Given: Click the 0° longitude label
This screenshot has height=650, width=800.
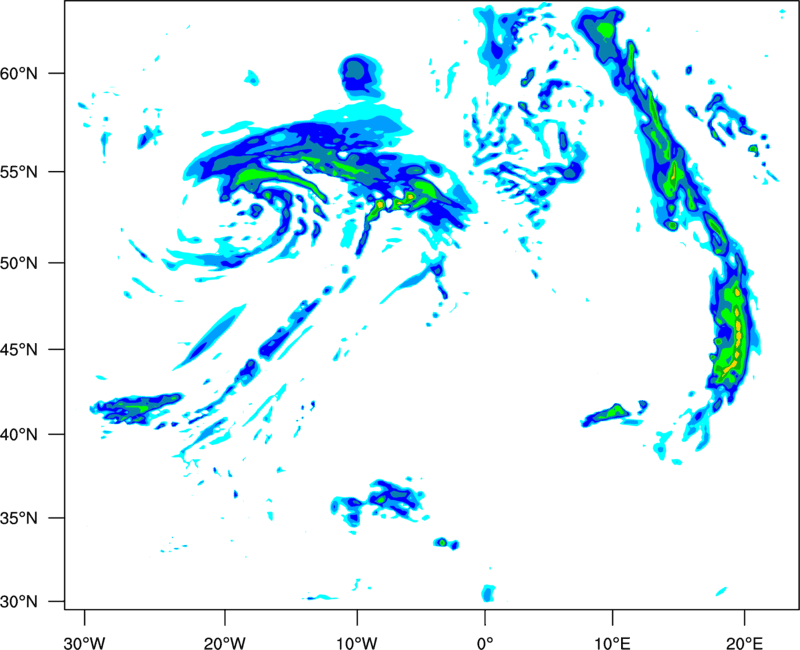Looking at the screenshot, I should [x=485, y=643].
